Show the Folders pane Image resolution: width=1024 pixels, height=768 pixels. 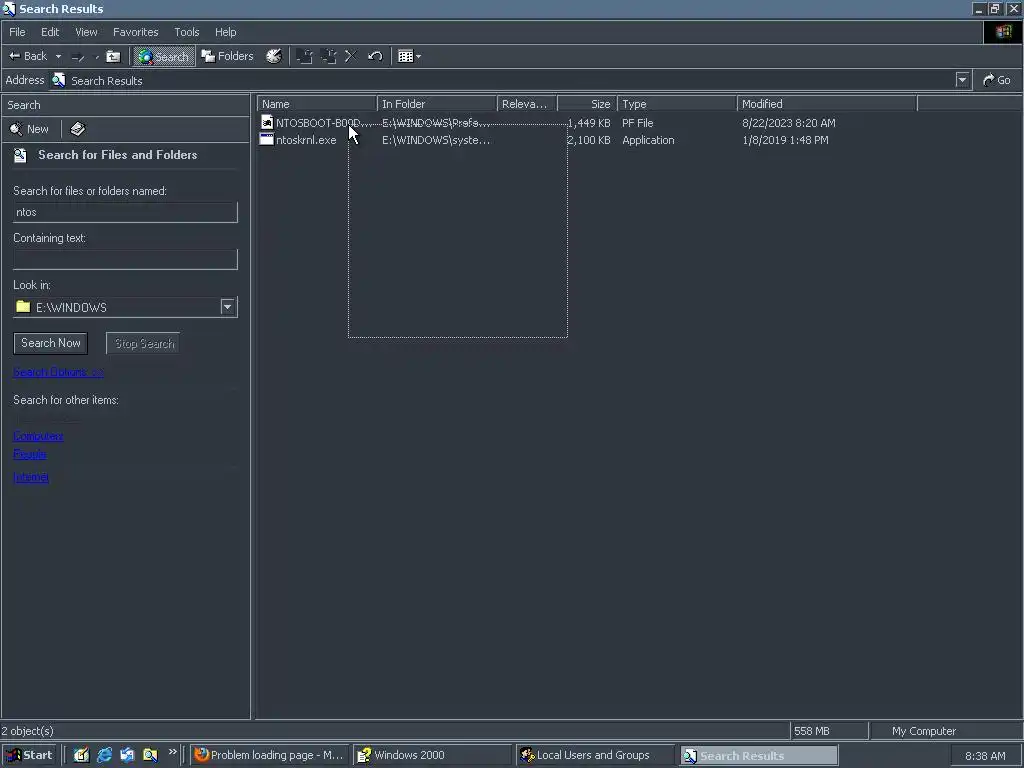(x=227, y=56)
